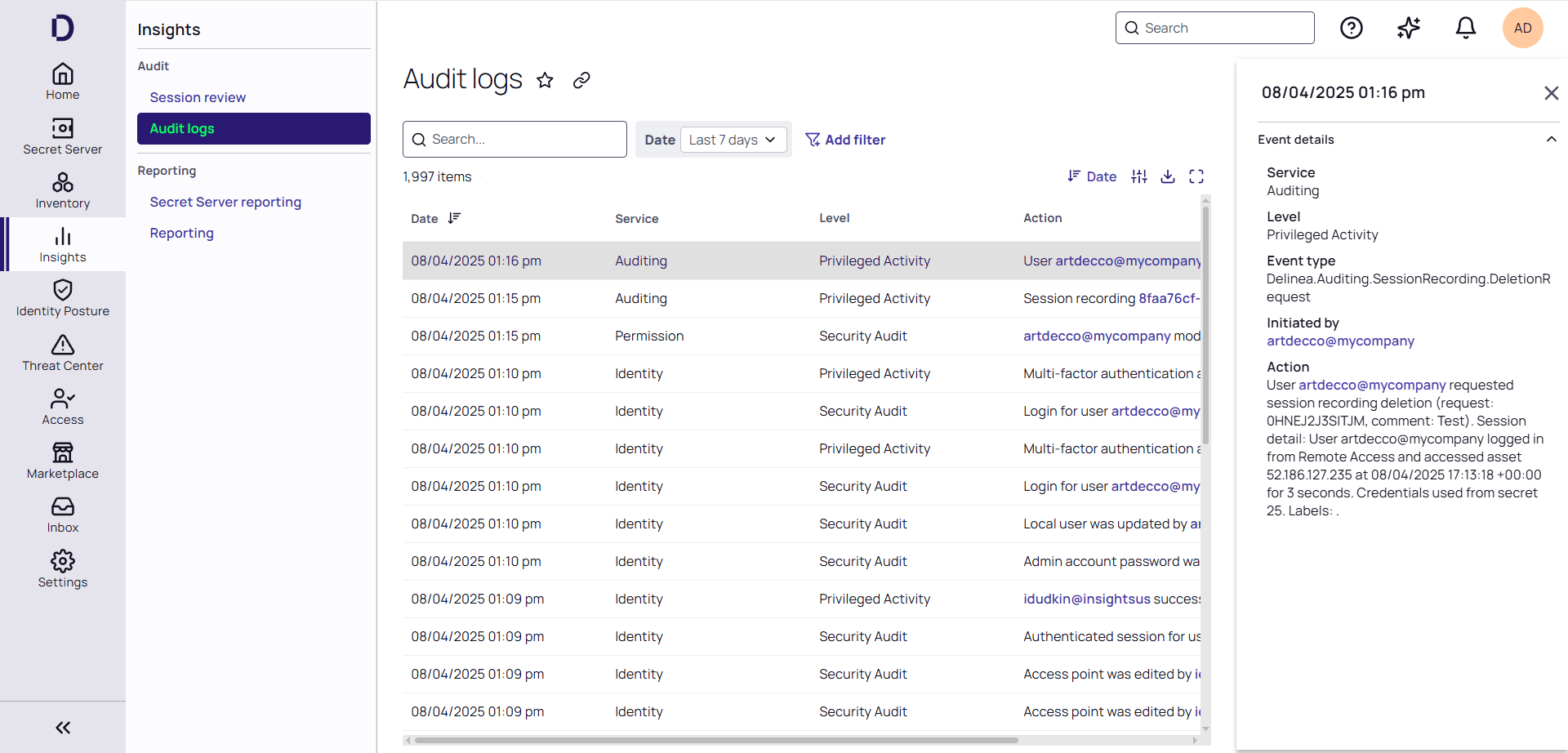Click the audit logs Search field
Screen dimensions: 1568x753
(x=514, y=140)
